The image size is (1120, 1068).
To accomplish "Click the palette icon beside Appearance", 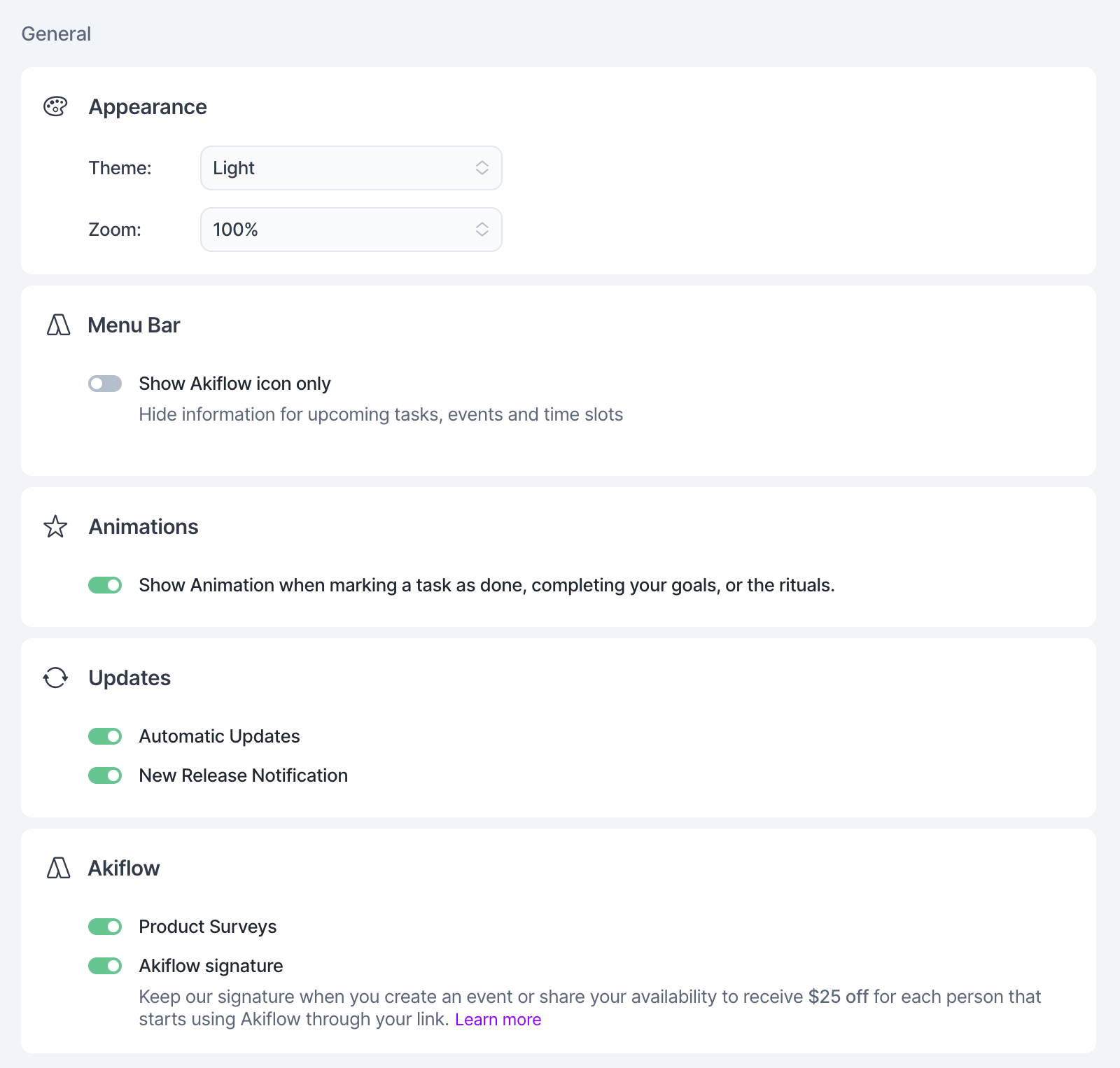I will point(55,106).
